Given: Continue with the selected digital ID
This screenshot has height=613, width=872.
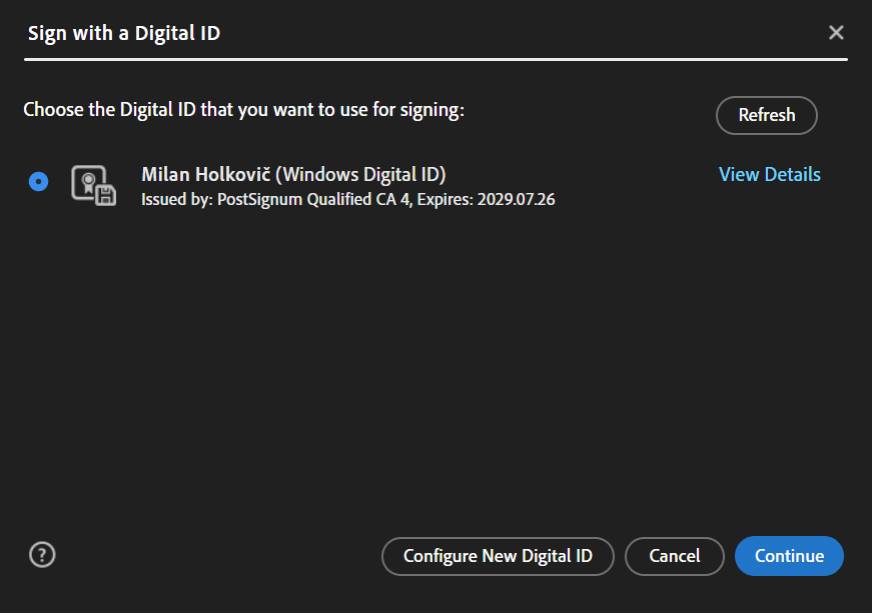Looking at the screenshot, I should 789,556.
